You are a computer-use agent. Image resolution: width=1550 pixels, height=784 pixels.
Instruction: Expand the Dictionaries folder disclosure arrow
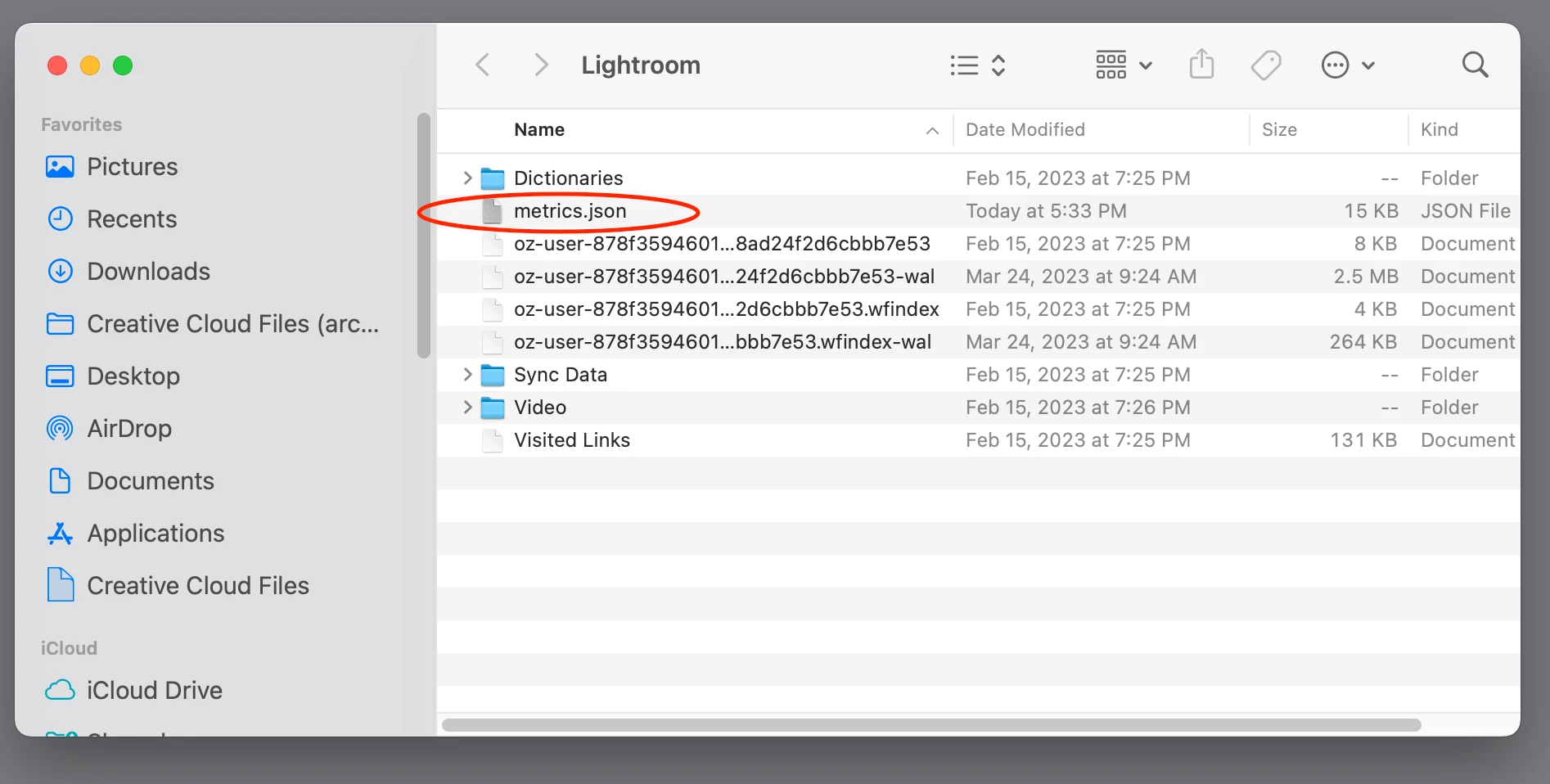(467, 178)
